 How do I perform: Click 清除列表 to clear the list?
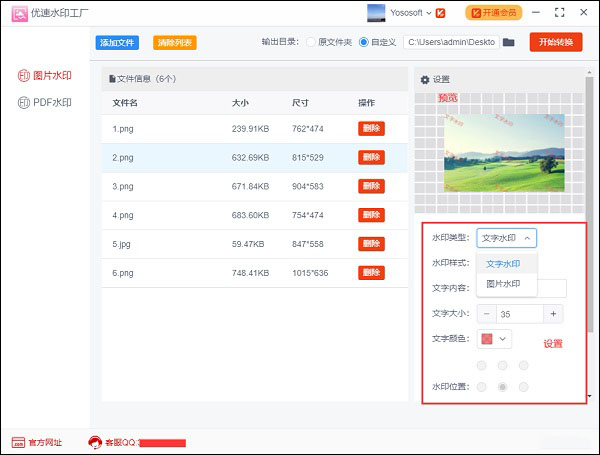[174, 42]
